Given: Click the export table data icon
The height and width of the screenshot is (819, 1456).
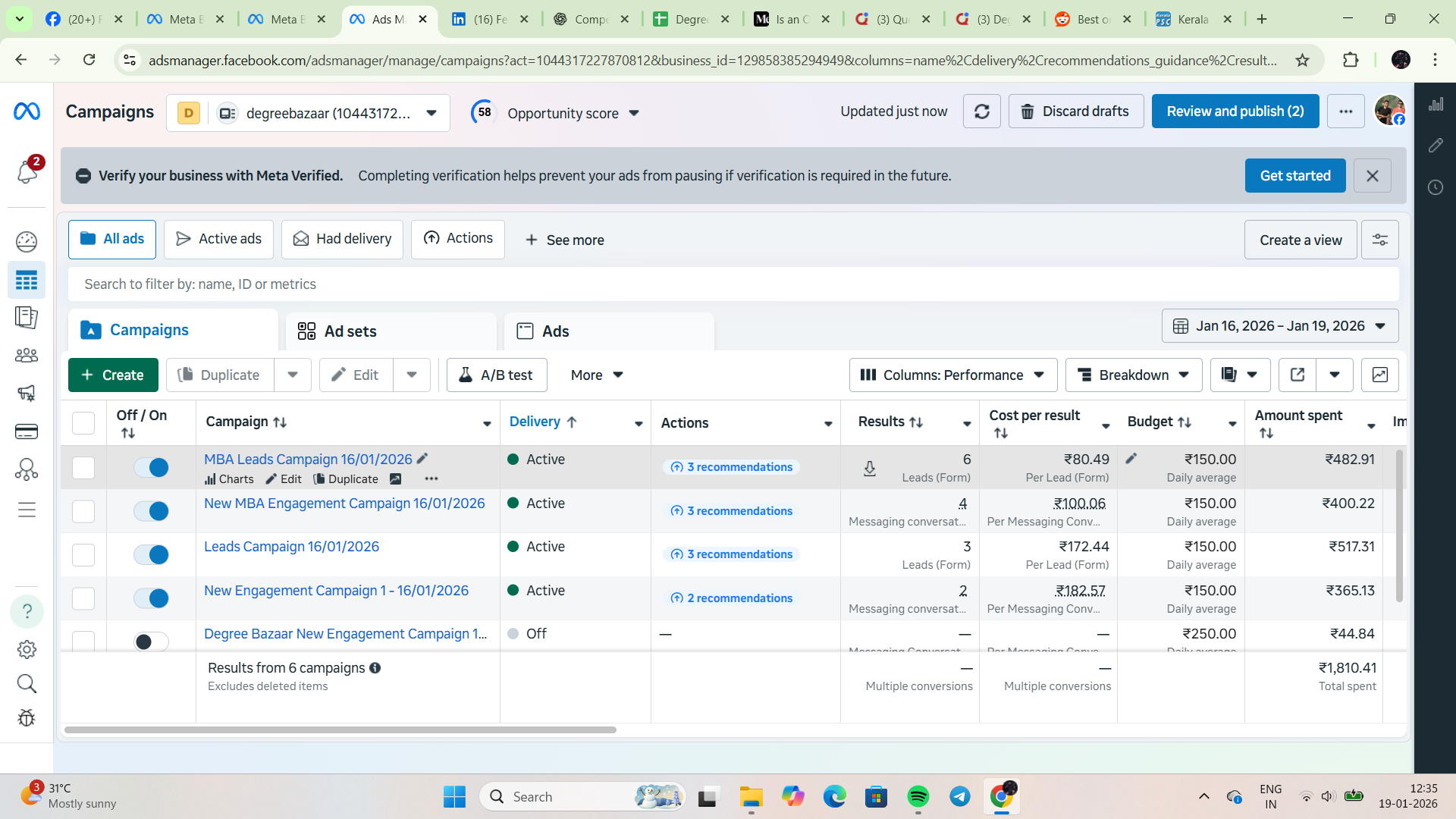Looking at the screenshot, I should 1298,375.
